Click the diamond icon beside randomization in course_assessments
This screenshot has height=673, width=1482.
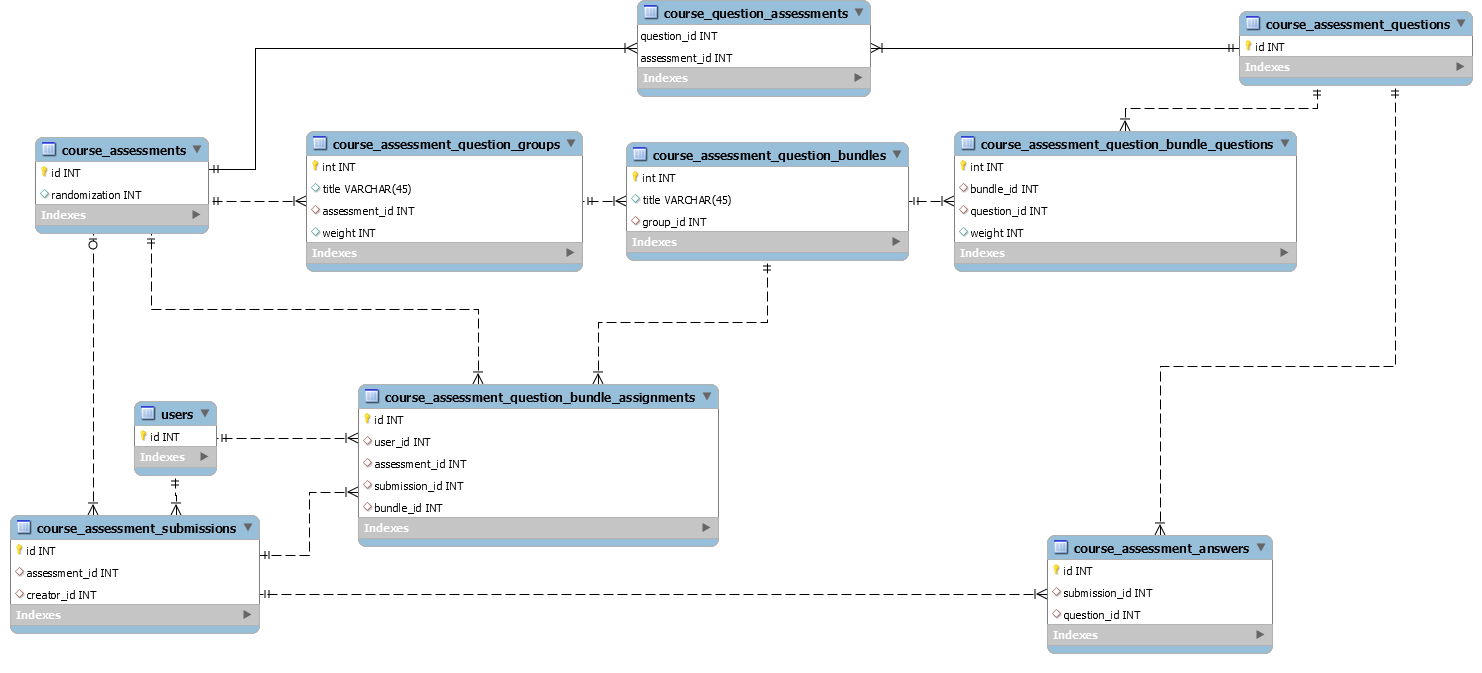pyautogui.click(x=43, y=194)
